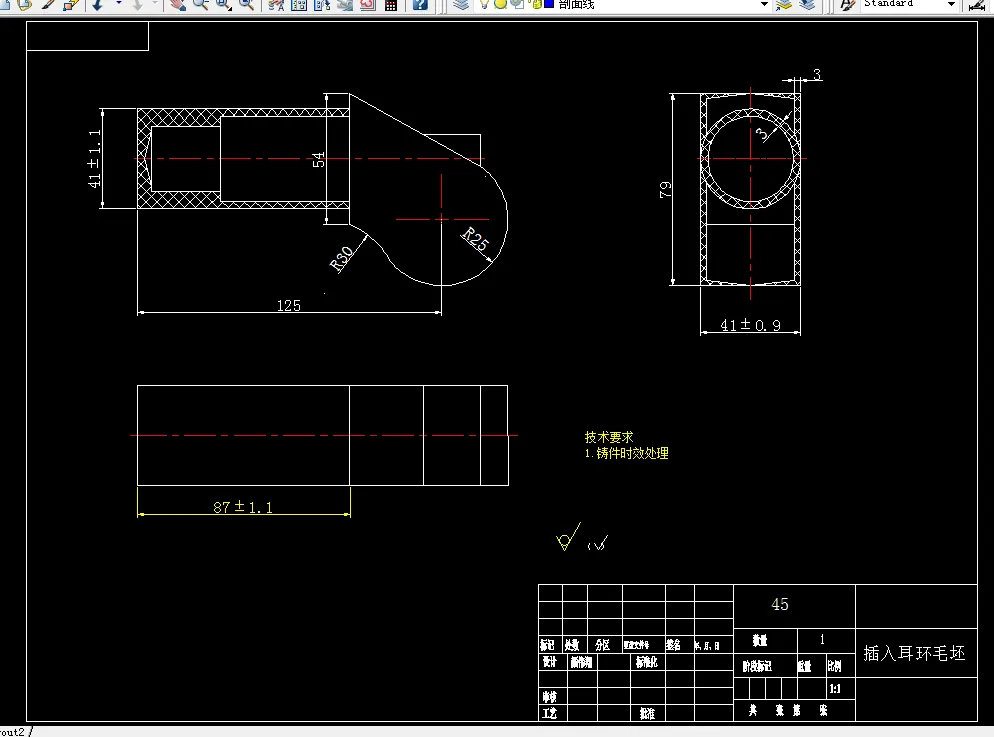Click the greyed Redo arrow icon
This screenshot has width=994, height=737.
click(137, 4)
